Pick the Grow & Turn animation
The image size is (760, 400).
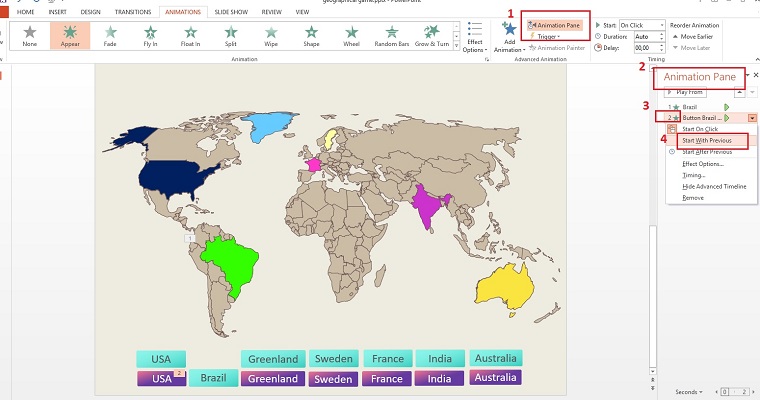[x=432, y=36]
